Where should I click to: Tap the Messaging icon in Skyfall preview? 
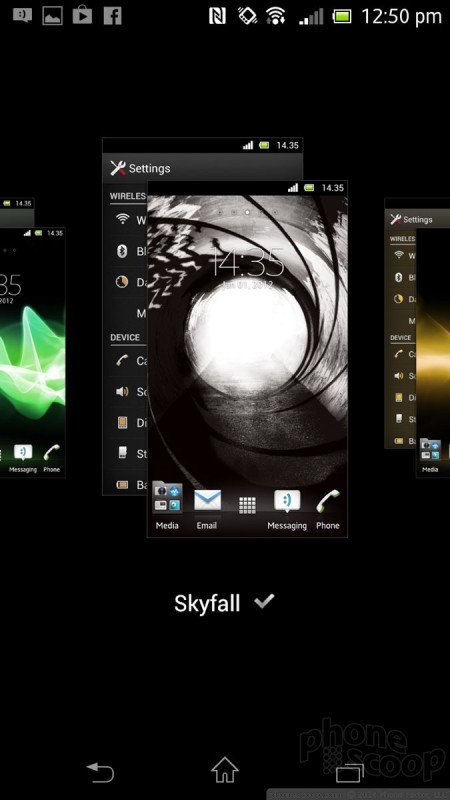tap(287, 509)
